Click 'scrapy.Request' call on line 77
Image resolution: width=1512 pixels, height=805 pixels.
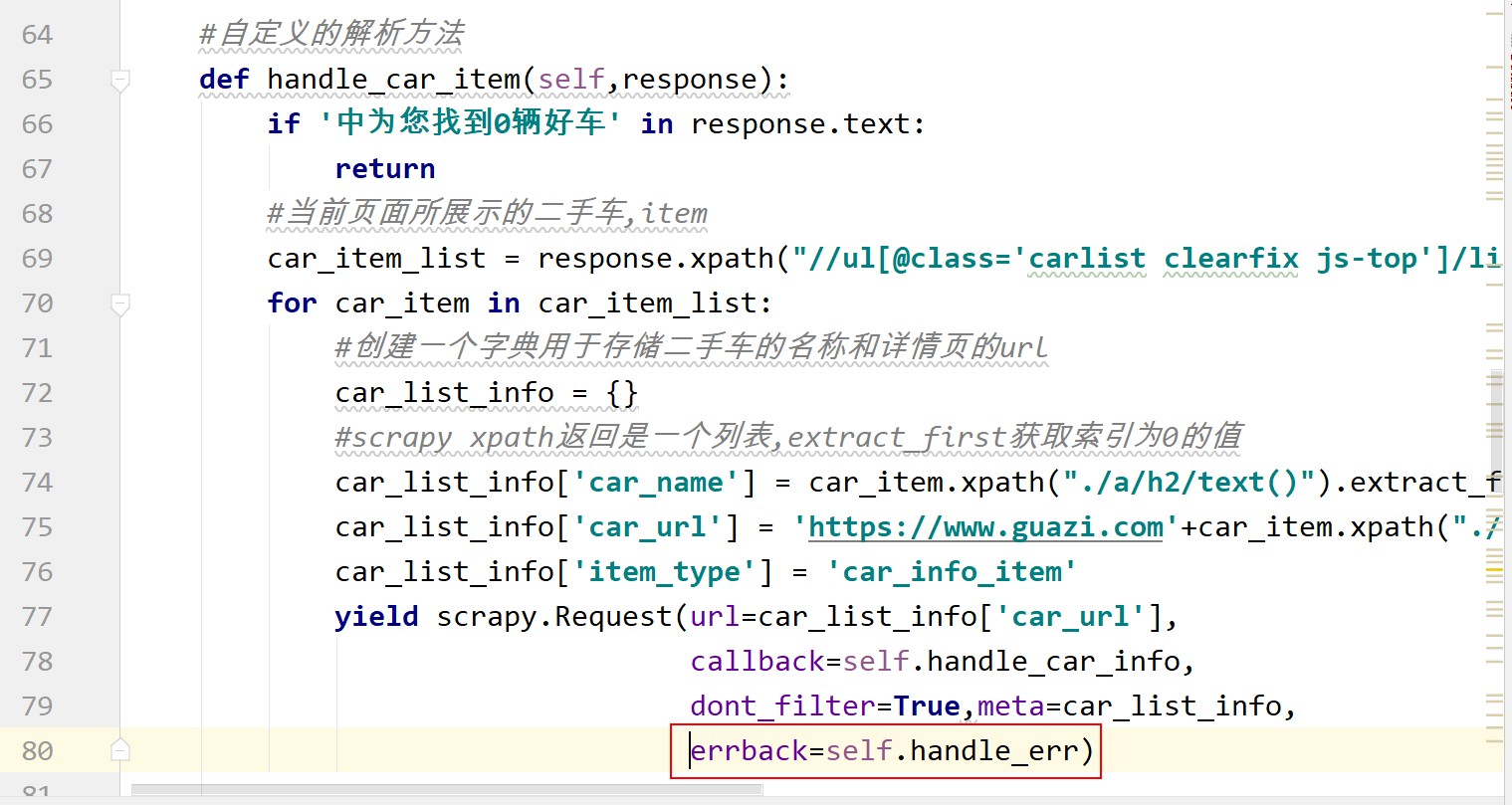point(554,617)
